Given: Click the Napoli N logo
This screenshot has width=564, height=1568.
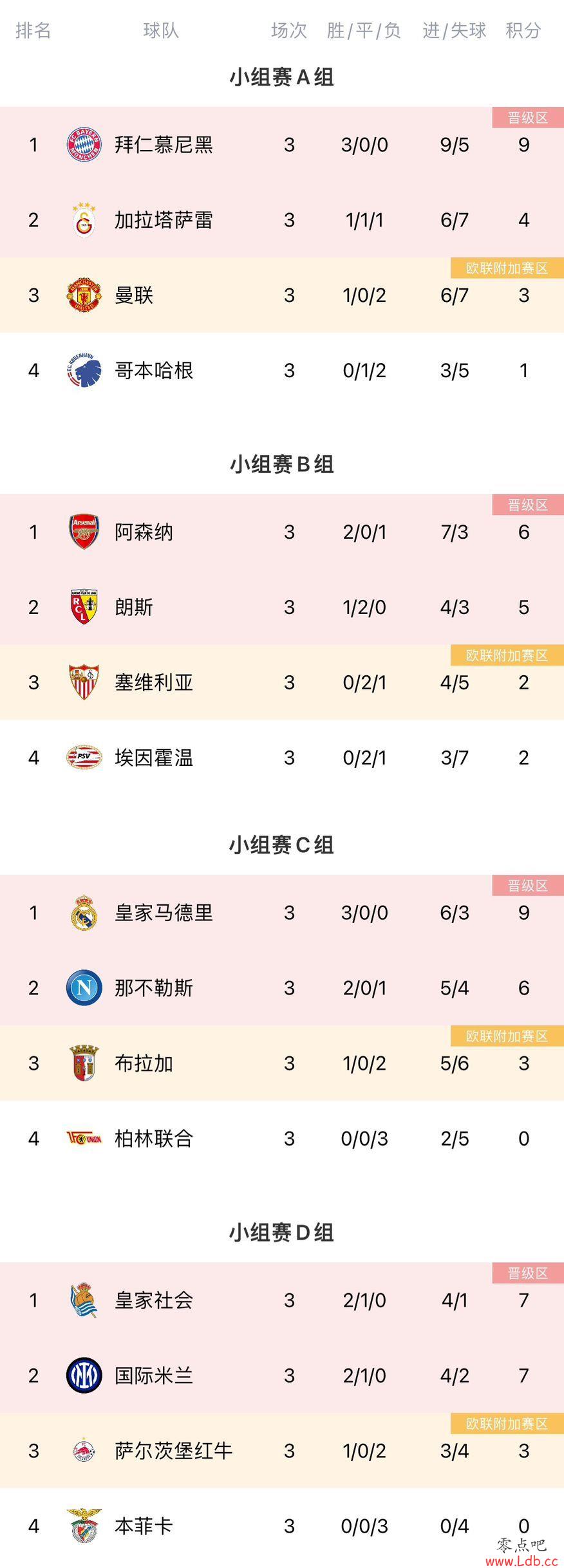Looking at the screenshot, I should click(x=84, y=987).
